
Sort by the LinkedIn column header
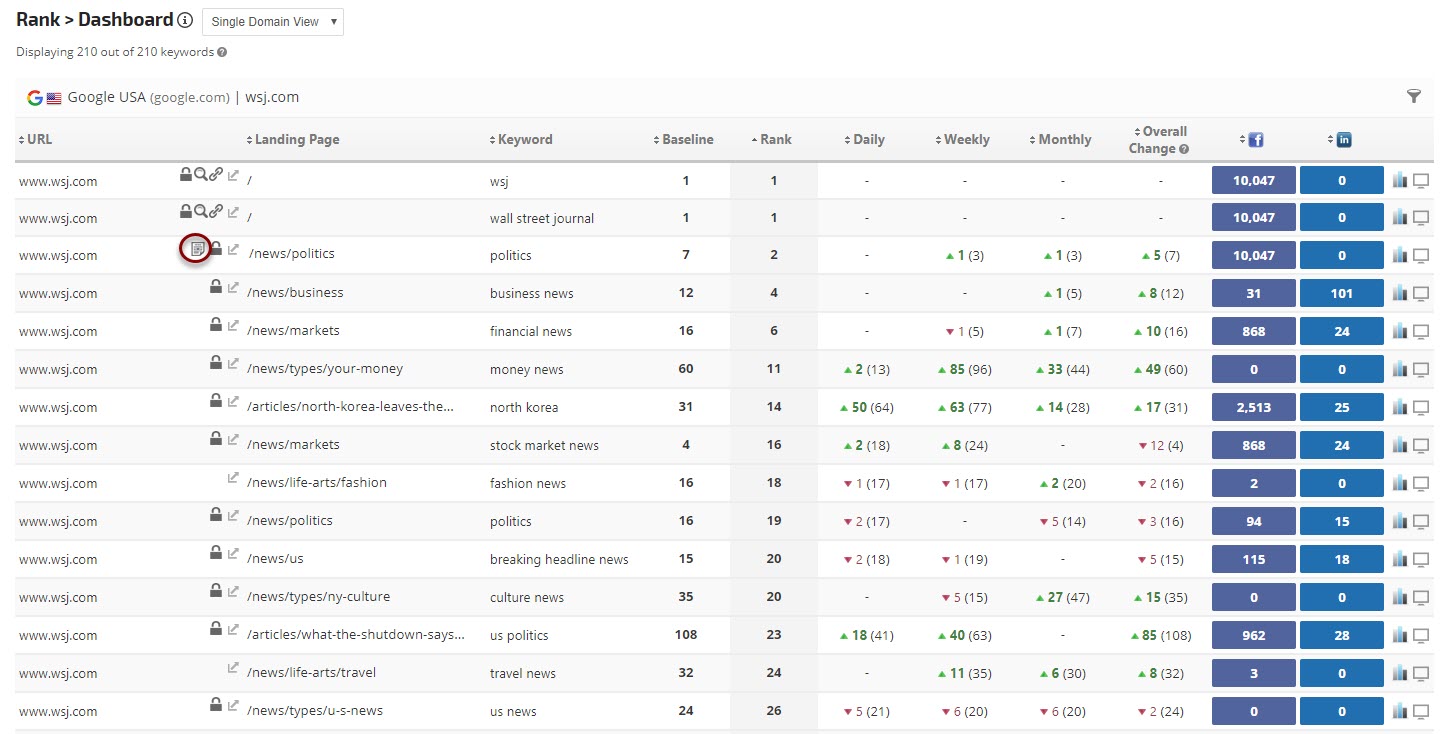(x=1340, y=140)
